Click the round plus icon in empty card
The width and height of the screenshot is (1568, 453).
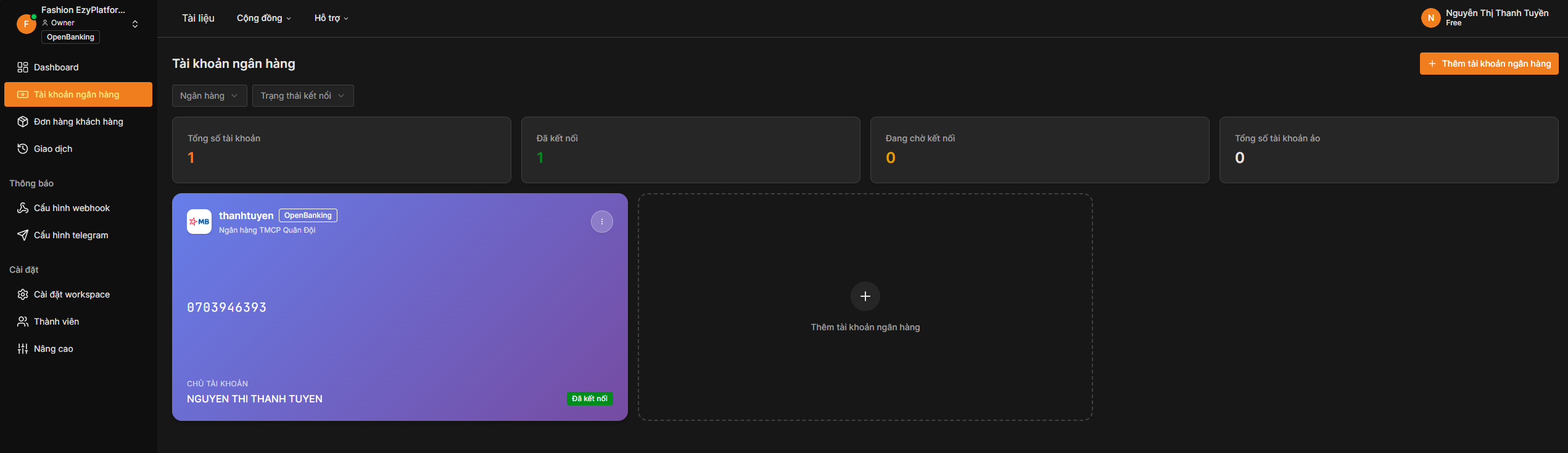point(865,296)
